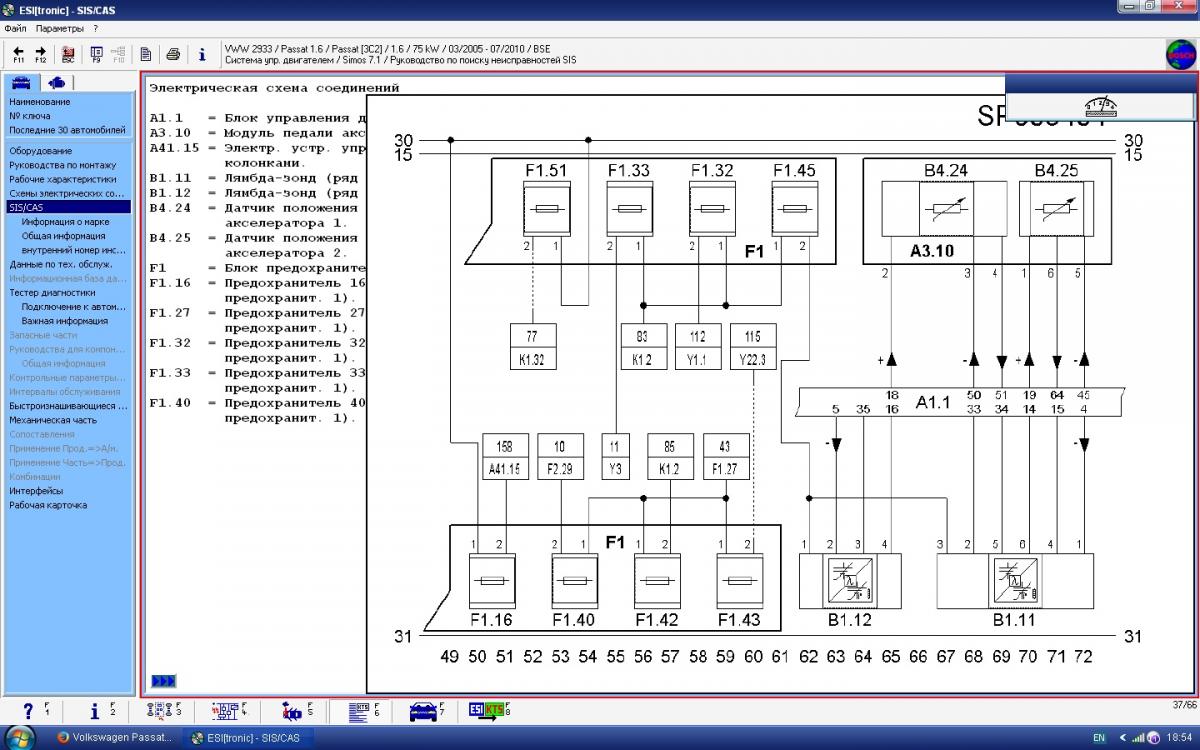1200x750 pixels.
Task: Click the EN language indicator
Action: pos(1099,738)
